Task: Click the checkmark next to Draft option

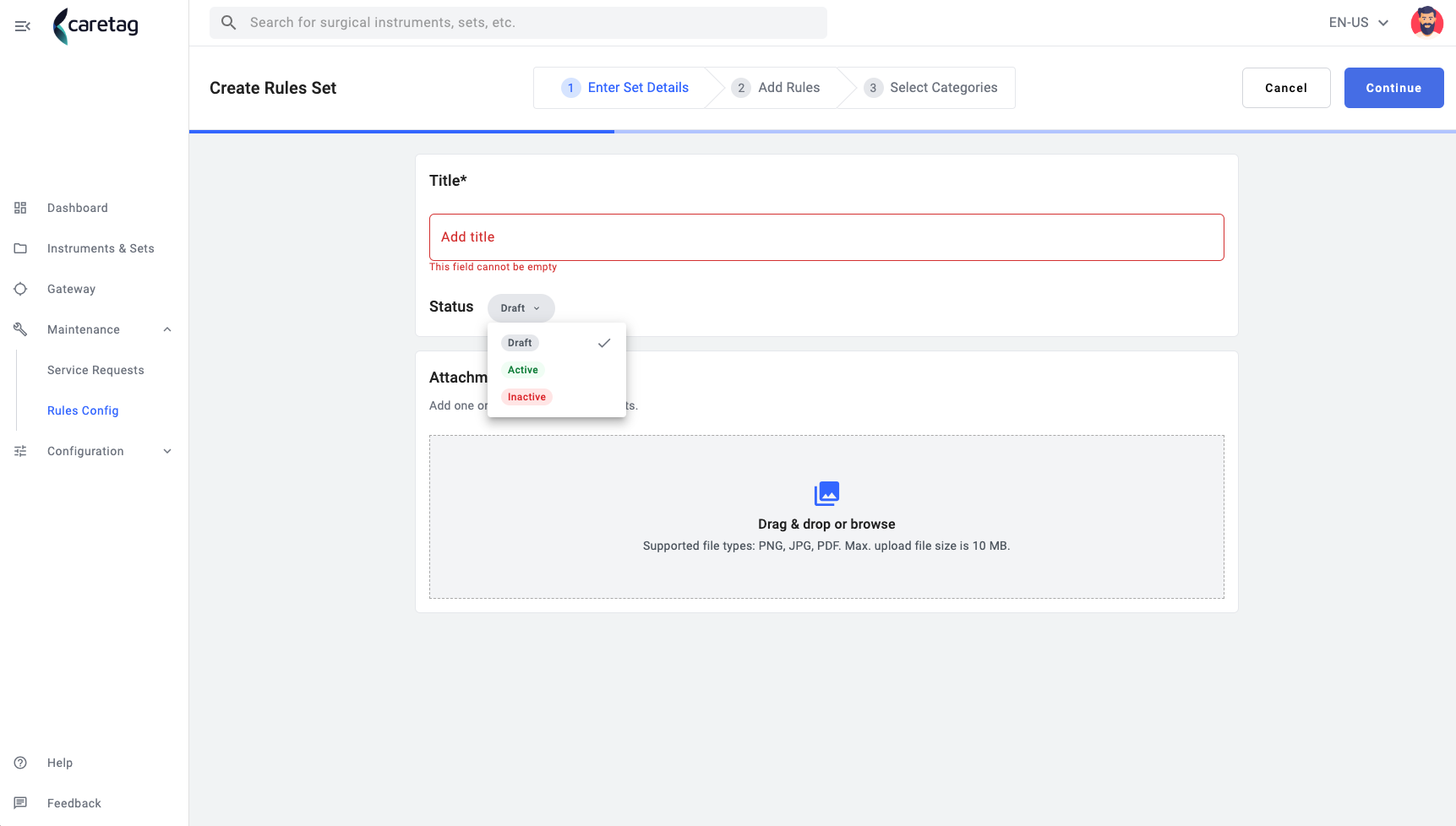Action: (x=604, y=343)
